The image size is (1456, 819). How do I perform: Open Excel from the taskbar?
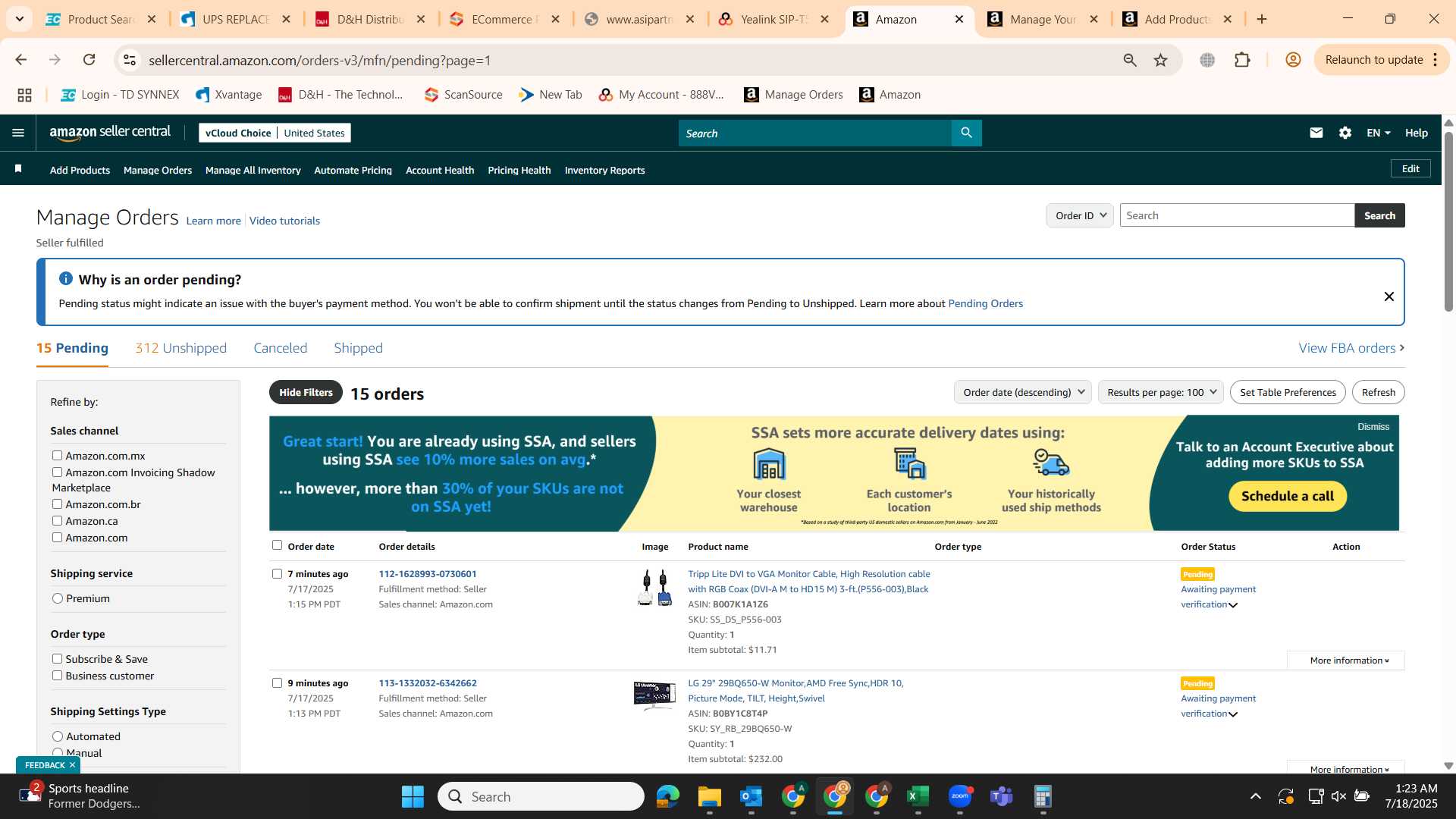pyautogui.click(x=918, y=796)
